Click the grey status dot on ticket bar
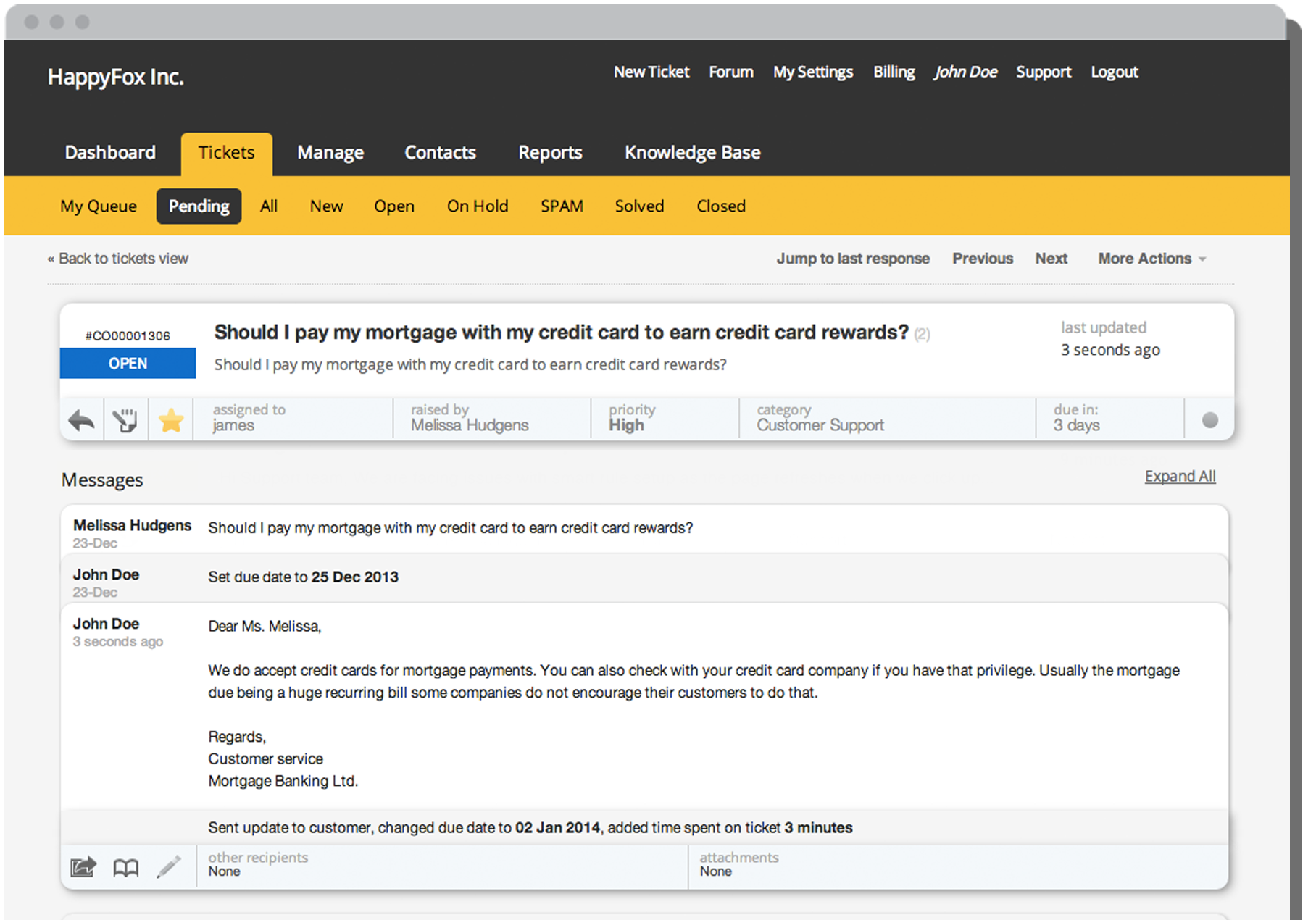Screen dimensions: 1316x920 (1209, 420)
